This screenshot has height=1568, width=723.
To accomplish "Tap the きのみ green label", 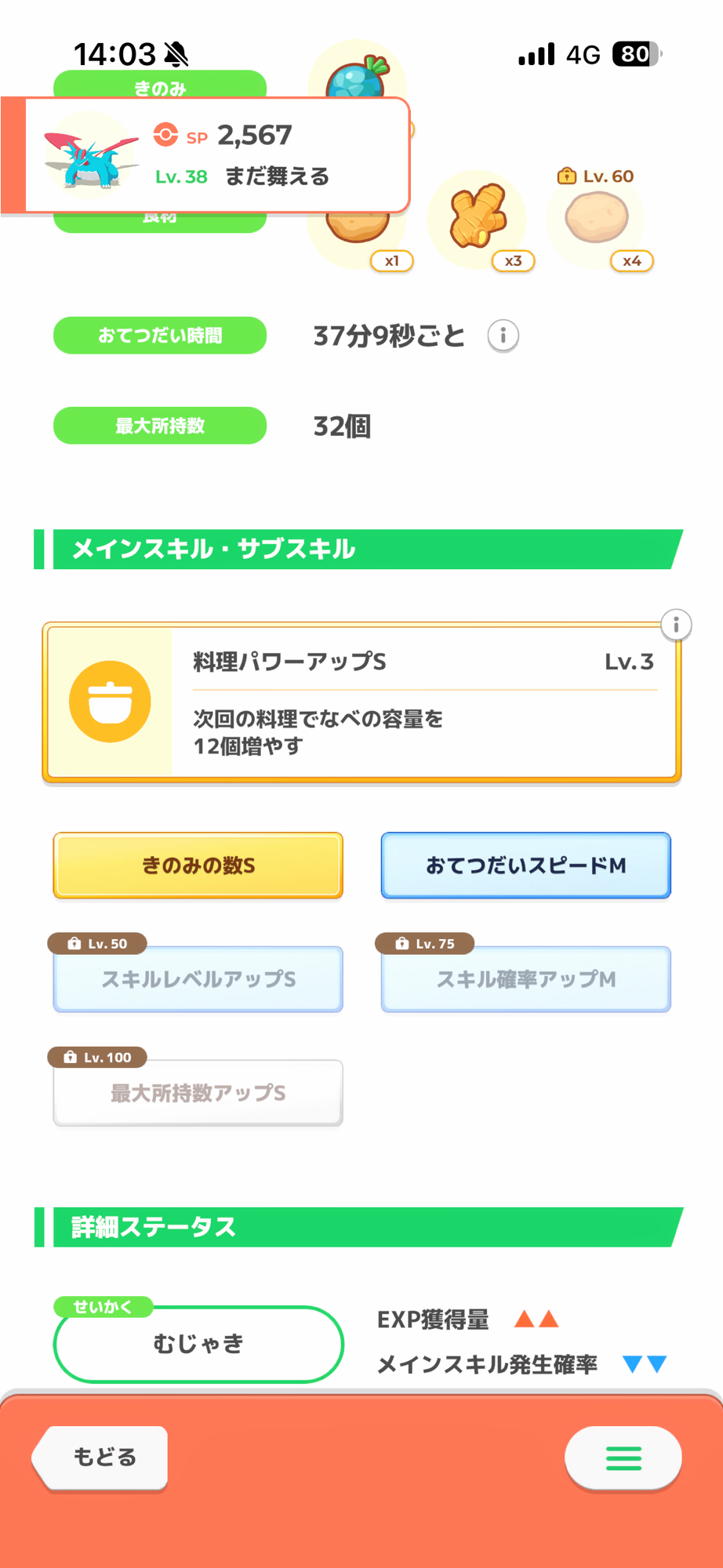I will click(160, 84).
